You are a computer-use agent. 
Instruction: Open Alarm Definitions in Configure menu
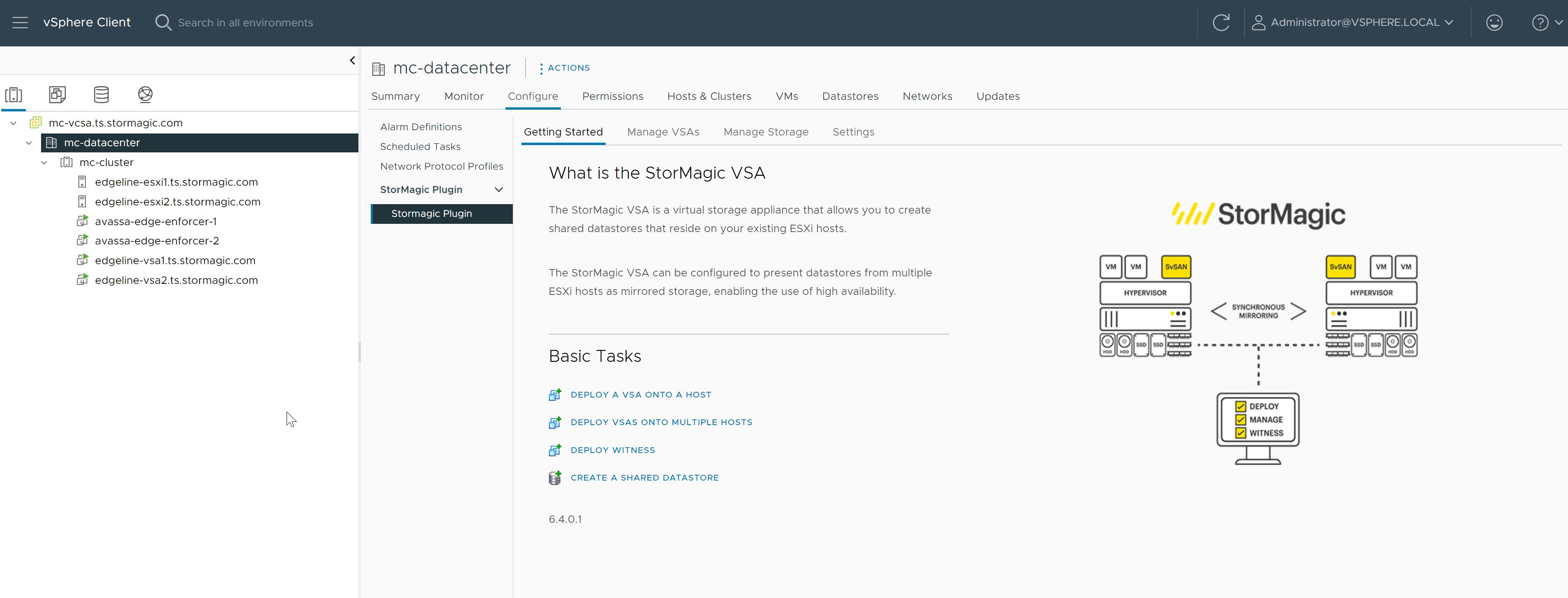point(420,126)
